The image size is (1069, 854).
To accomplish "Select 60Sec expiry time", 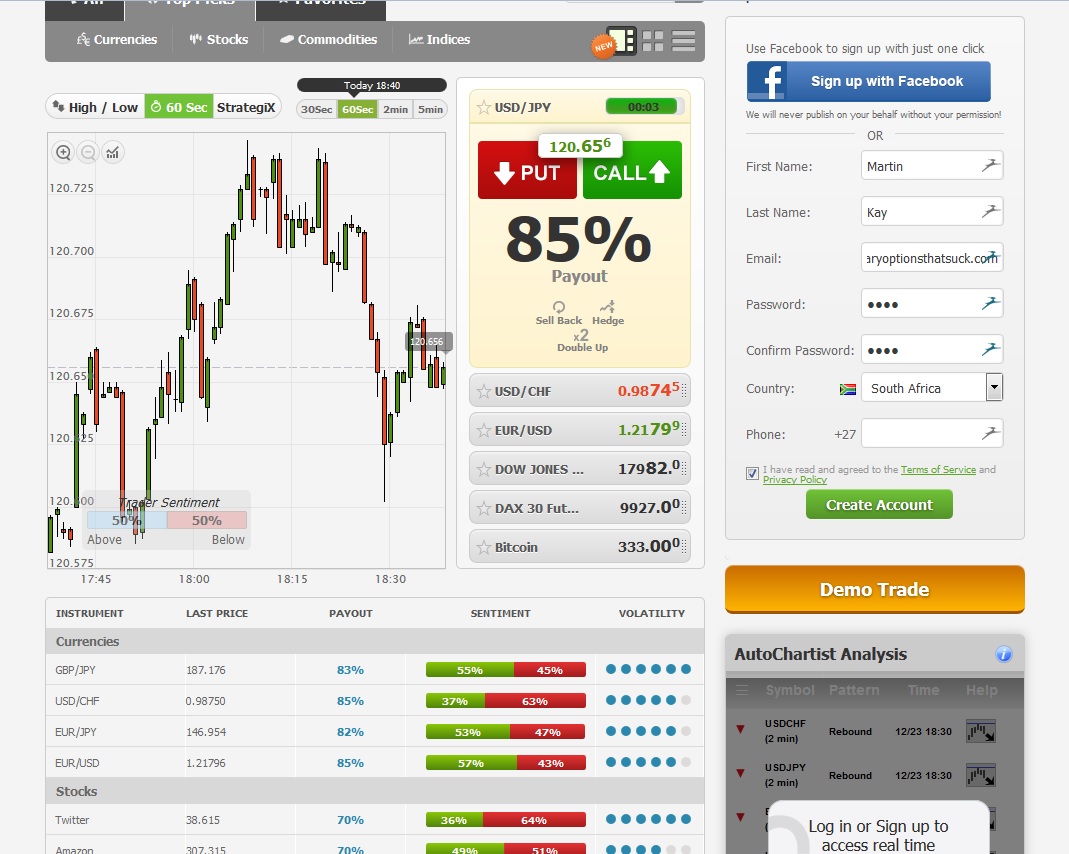I will click(x=357, y=109).
